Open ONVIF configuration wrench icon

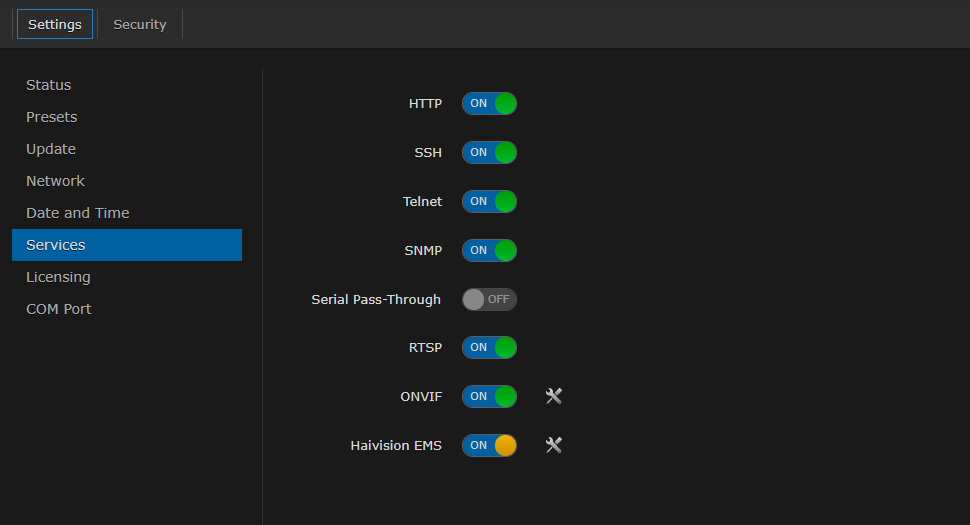[554, 396]
